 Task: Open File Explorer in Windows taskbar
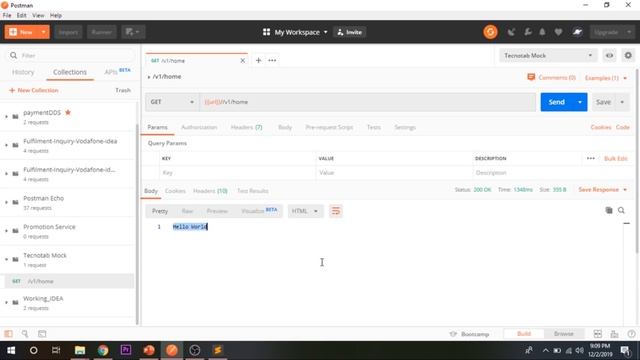[x=80, y=350]
